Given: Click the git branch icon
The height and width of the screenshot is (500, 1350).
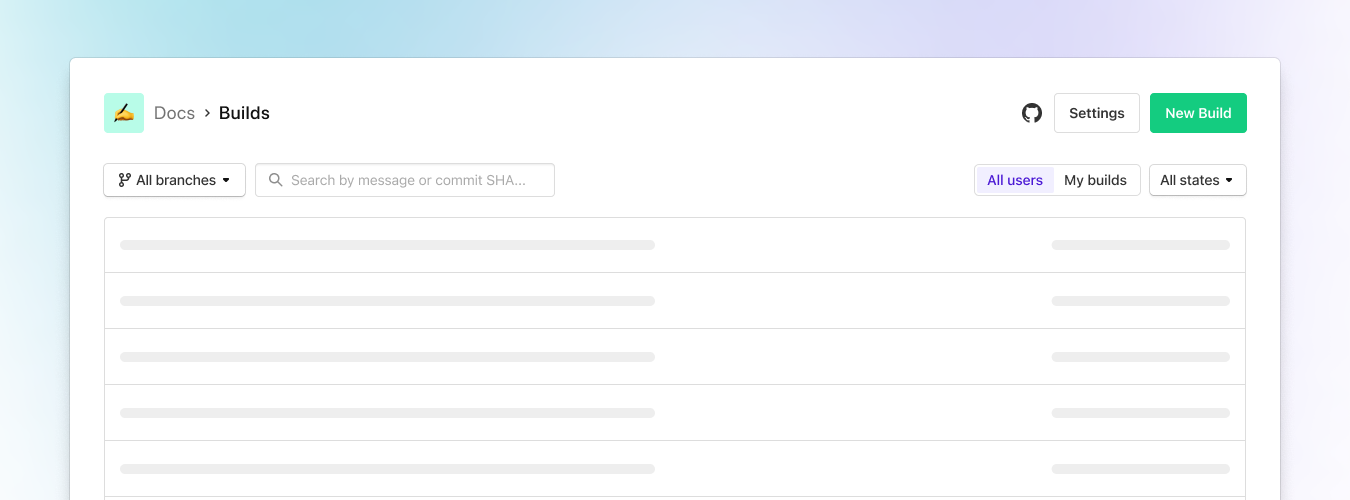Looking at the screenshot, I should (x=124, y=180).
